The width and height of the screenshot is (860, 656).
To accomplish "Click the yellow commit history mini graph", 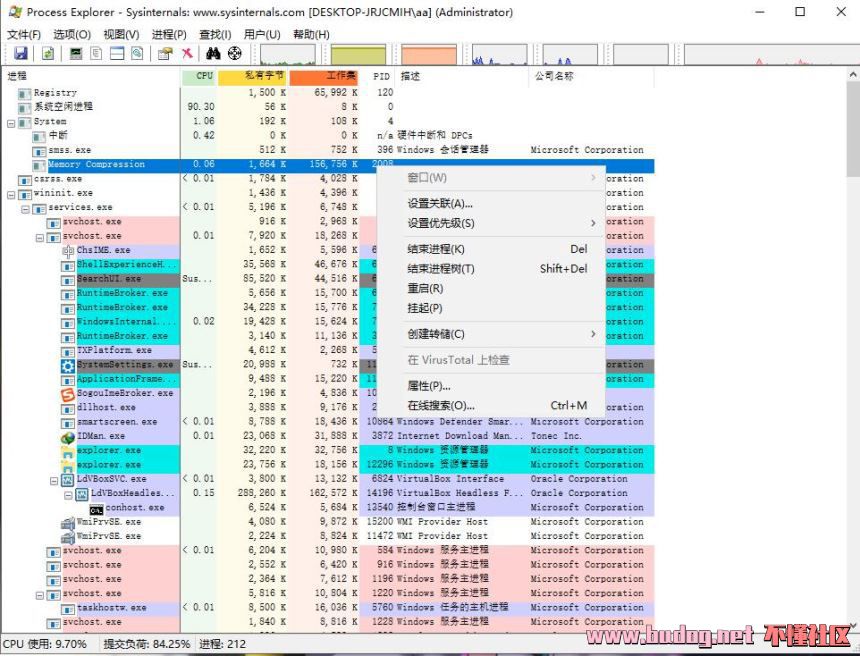I will click(x=358, y=54).
